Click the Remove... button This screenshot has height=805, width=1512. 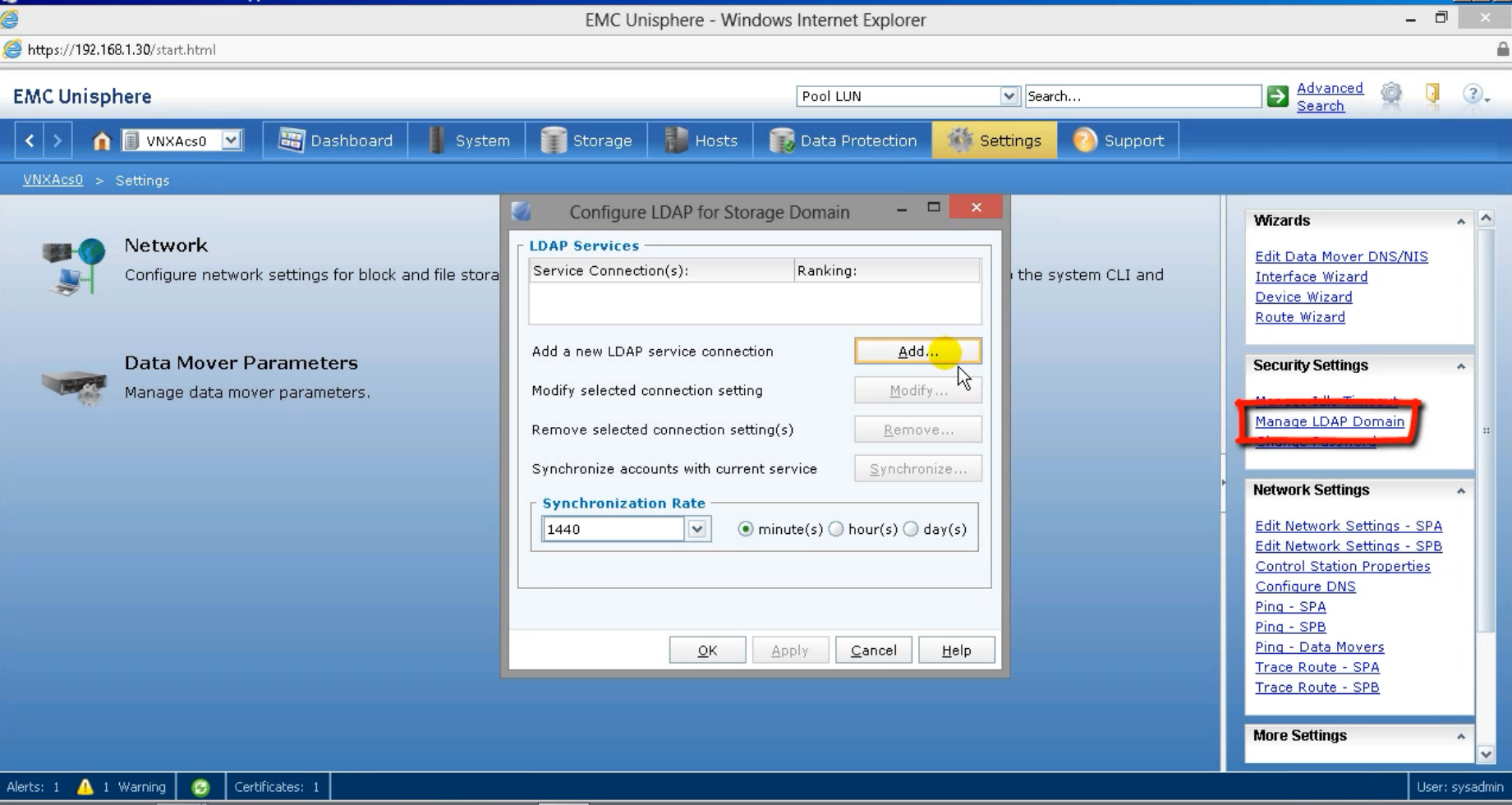pyautogui.click(x=917, y=430)
